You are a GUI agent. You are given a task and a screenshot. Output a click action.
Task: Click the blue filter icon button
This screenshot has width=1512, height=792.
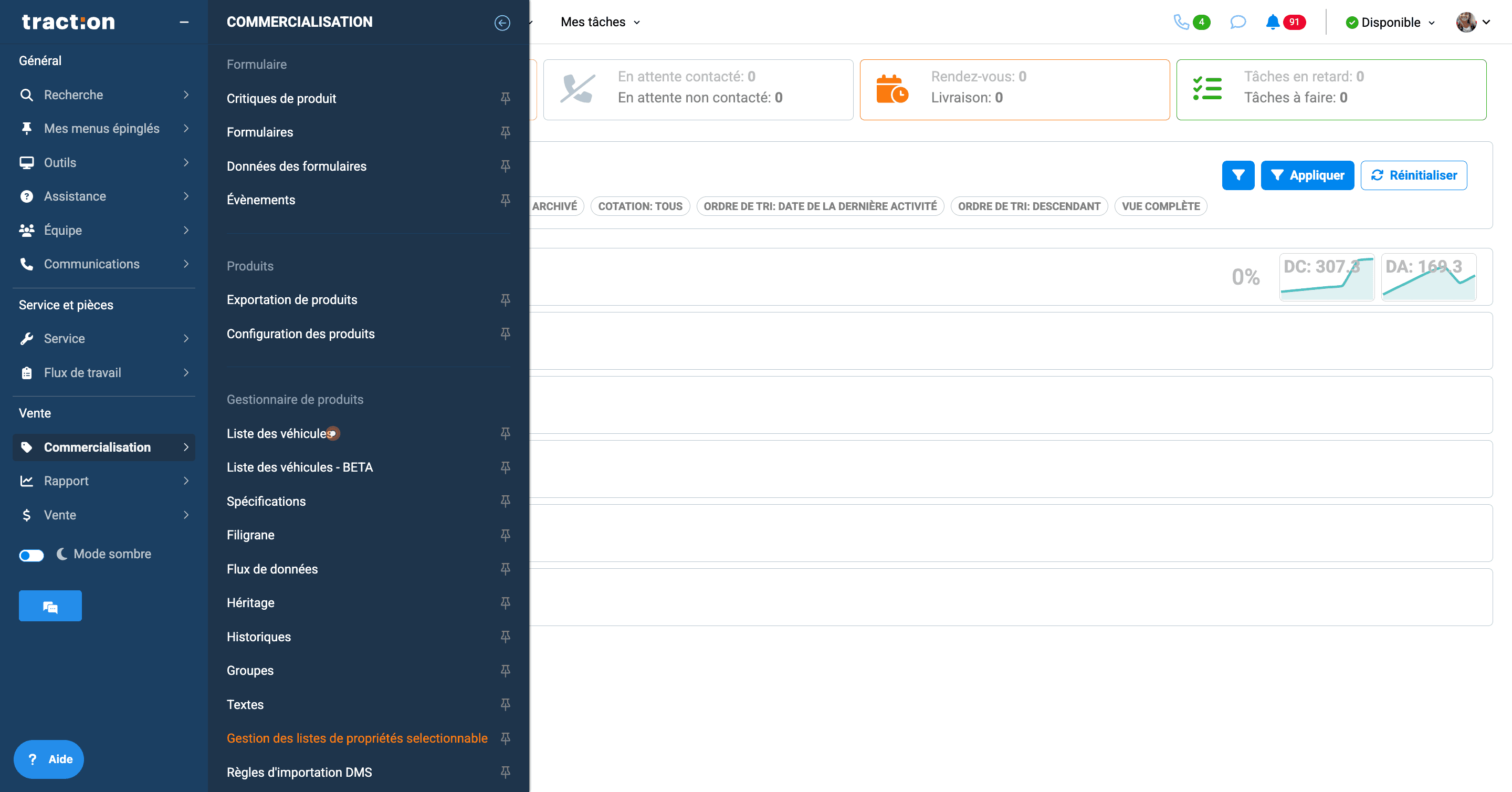[1238, 175]
